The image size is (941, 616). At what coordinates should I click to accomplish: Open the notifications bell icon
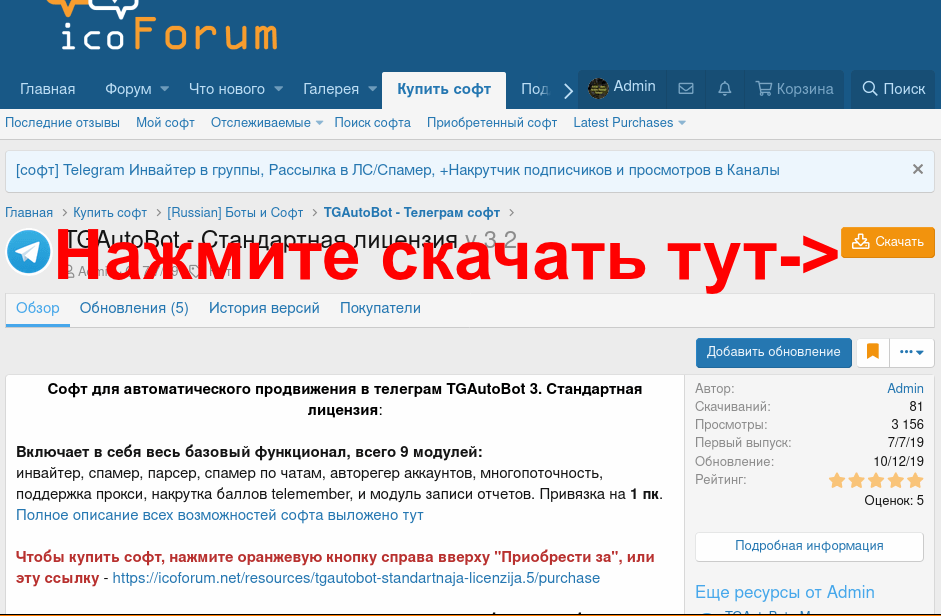pyautogui.click(x=725, y=89)
